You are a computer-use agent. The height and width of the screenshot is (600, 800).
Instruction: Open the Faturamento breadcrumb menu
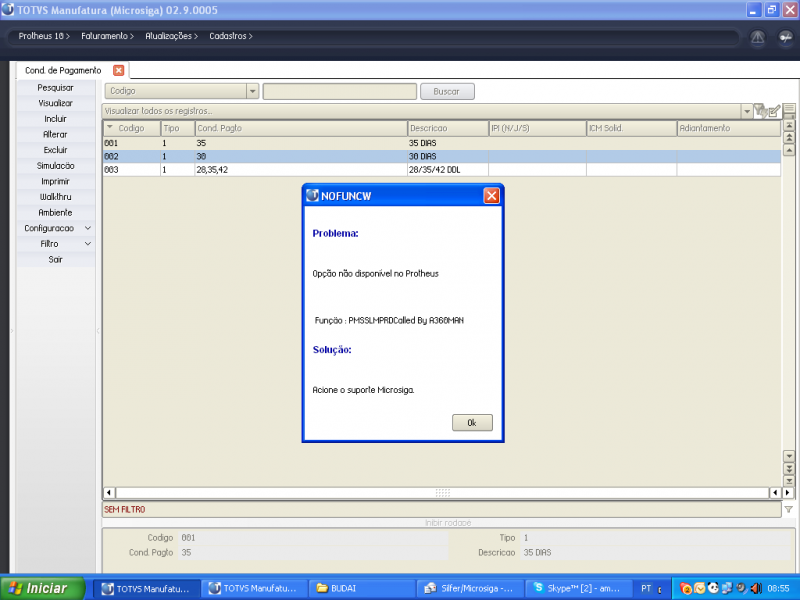tap(107, 36)
